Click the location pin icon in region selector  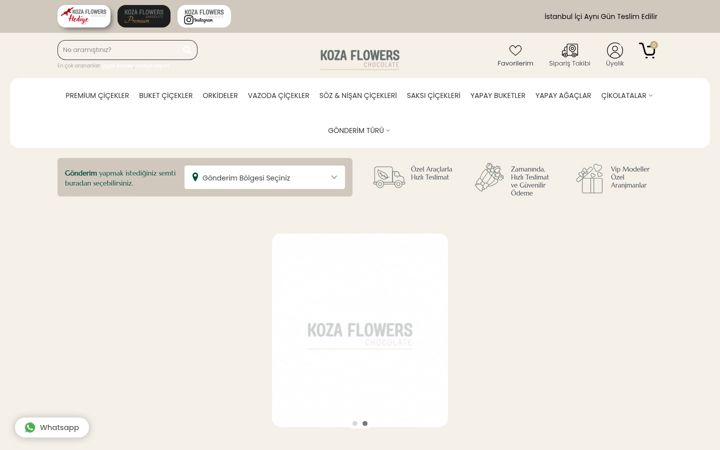pos(195,177)
